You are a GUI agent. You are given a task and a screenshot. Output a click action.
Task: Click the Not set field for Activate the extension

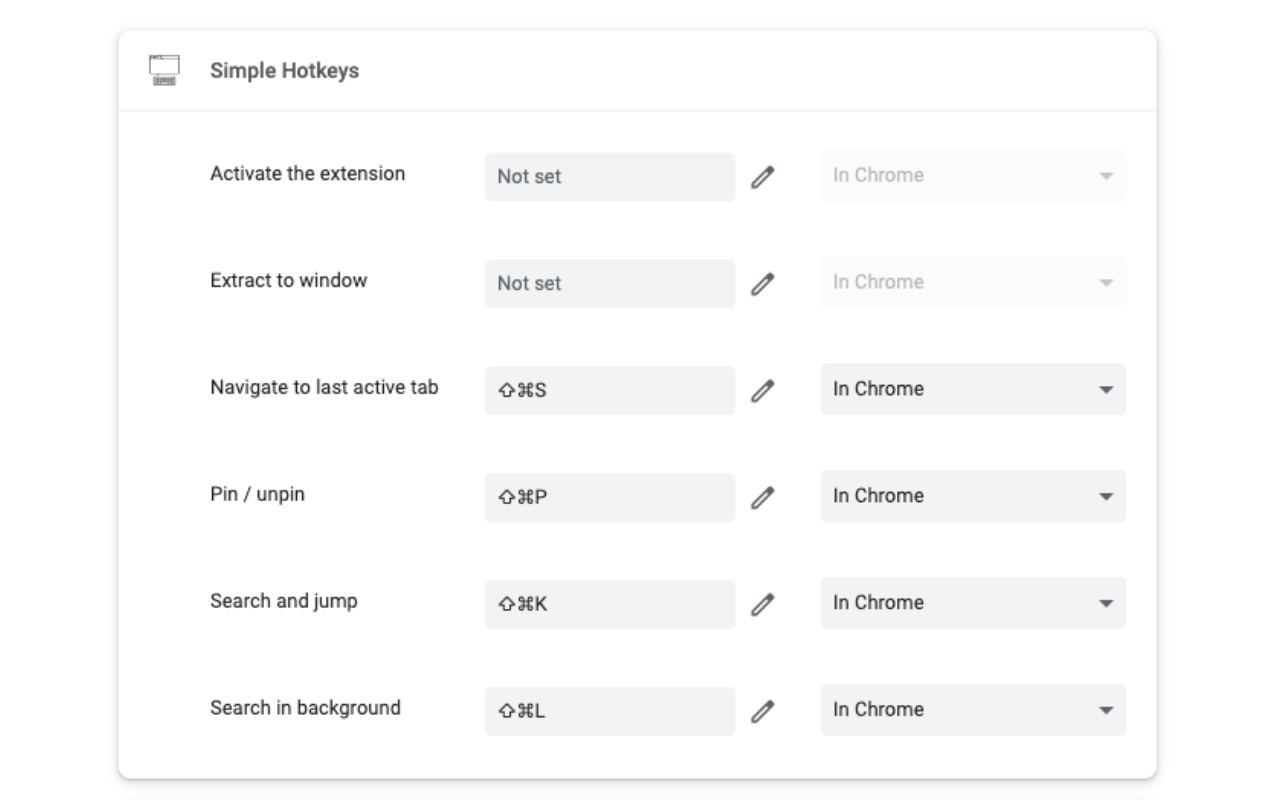pos(609,176)
